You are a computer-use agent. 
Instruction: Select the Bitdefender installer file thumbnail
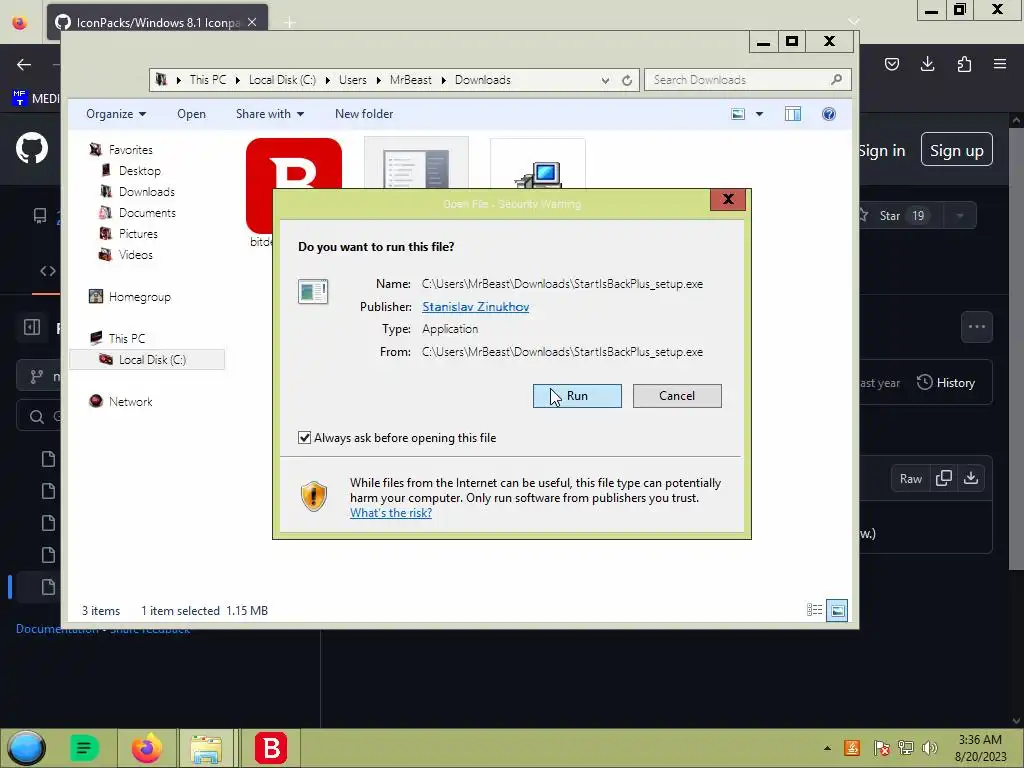[294, 186]
